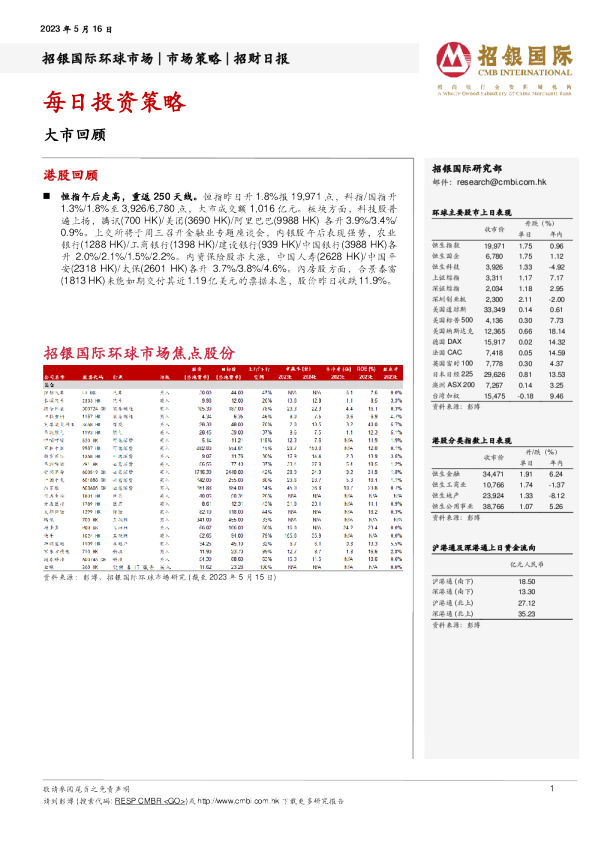
Task: Select the 深圳创业板 daily change 2.11
Action: [x=526, y=299]
